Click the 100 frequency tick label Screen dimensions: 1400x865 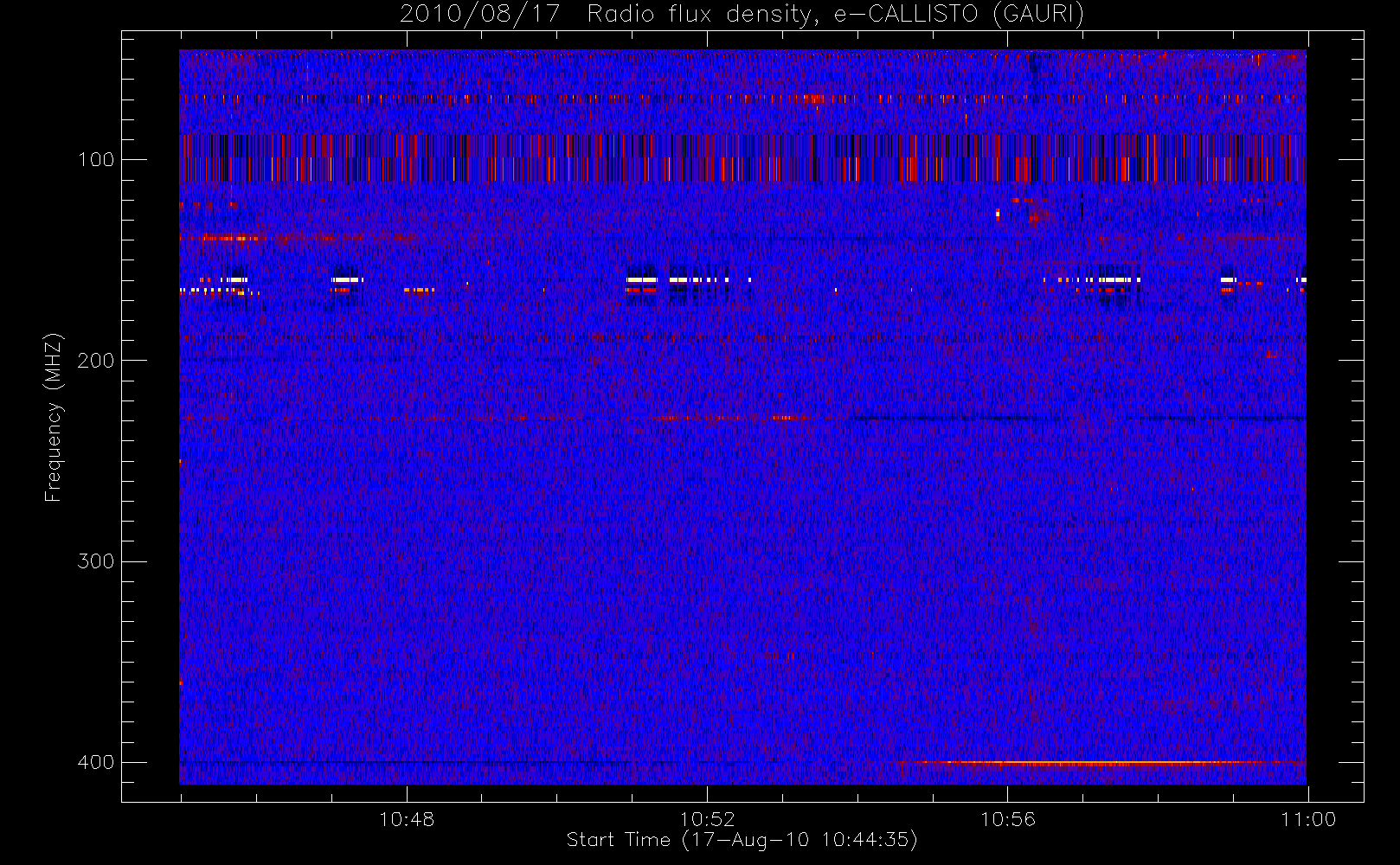click(95, 160)
